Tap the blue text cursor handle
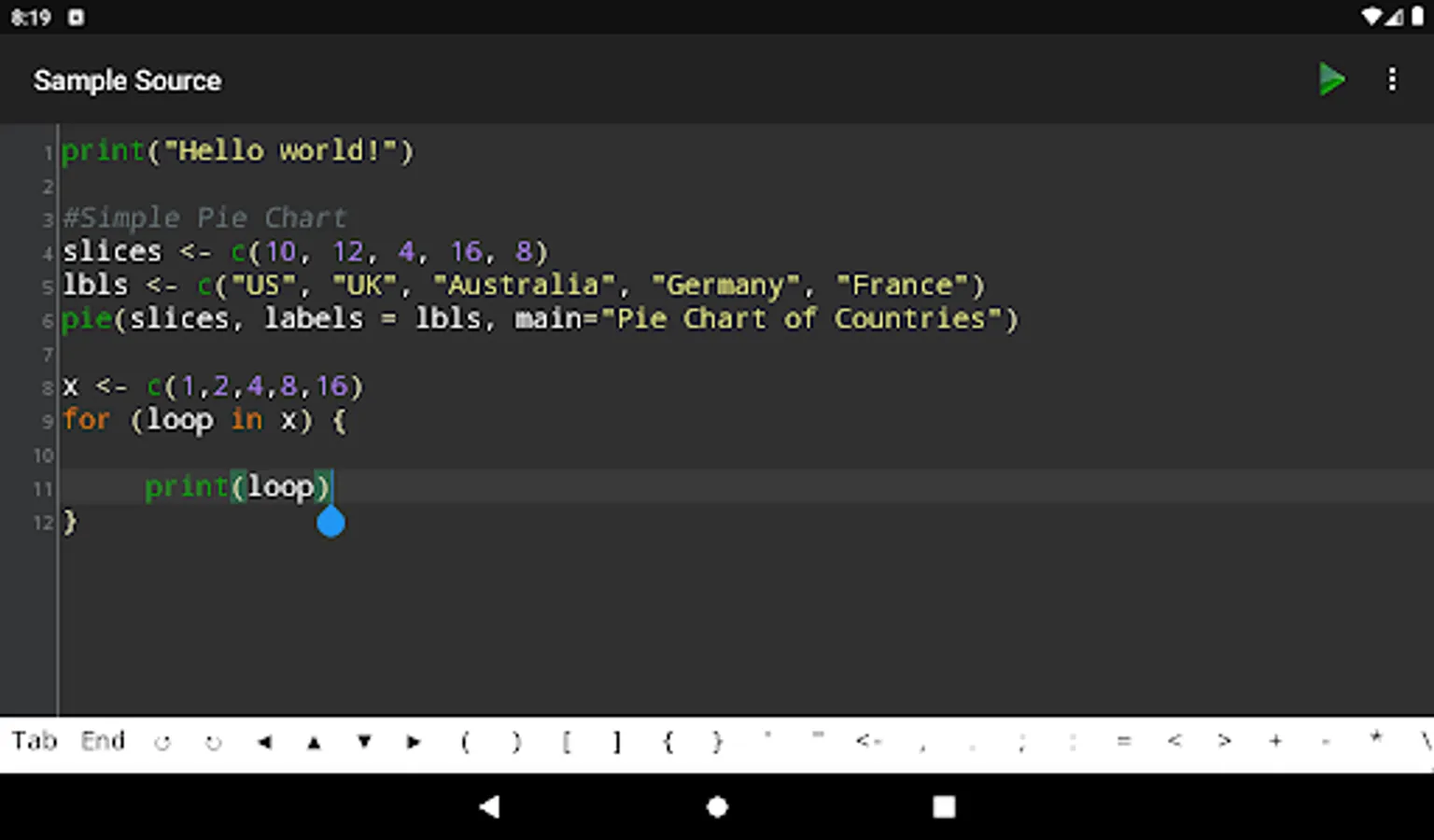The height and width of the screenshot is (840, 1434). pos(330,521)
